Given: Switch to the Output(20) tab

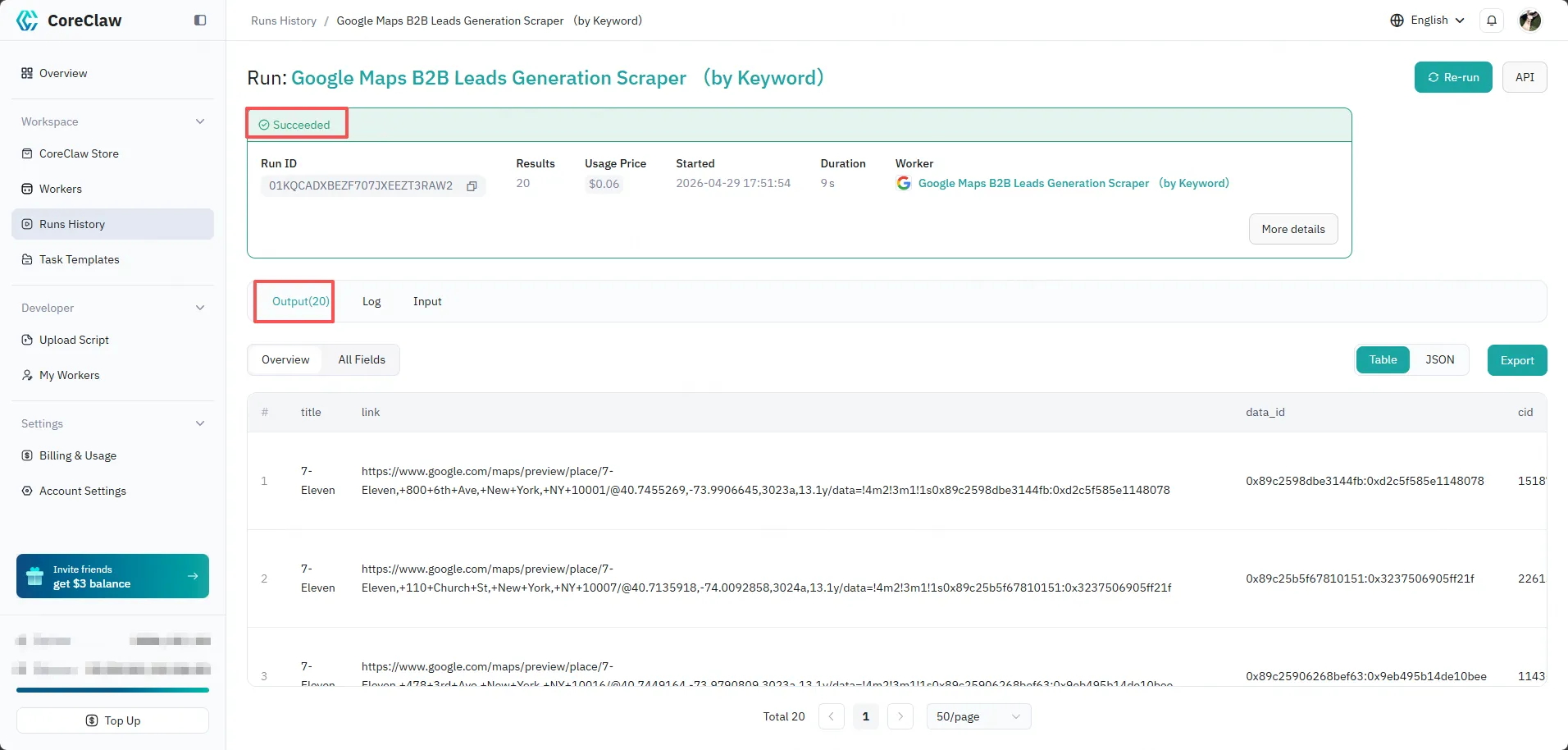Looking at the screenshot, I should [300, 301].
